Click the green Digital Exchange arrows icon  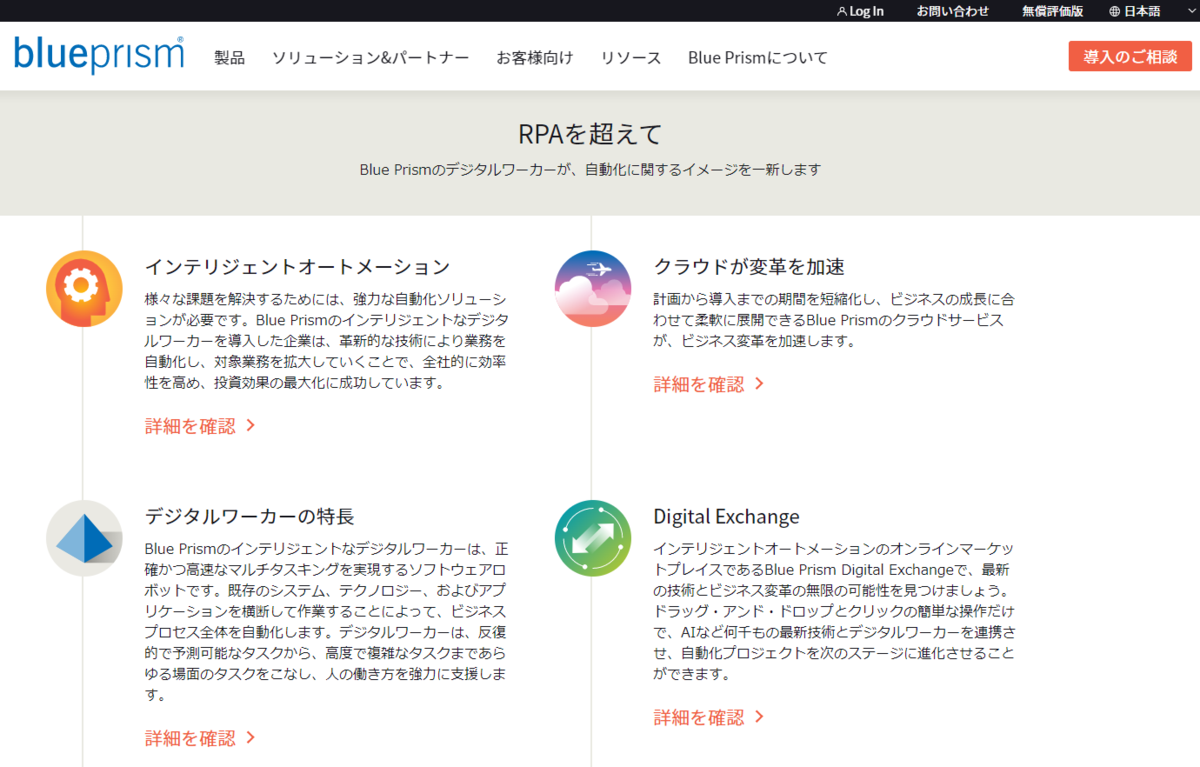593,538
